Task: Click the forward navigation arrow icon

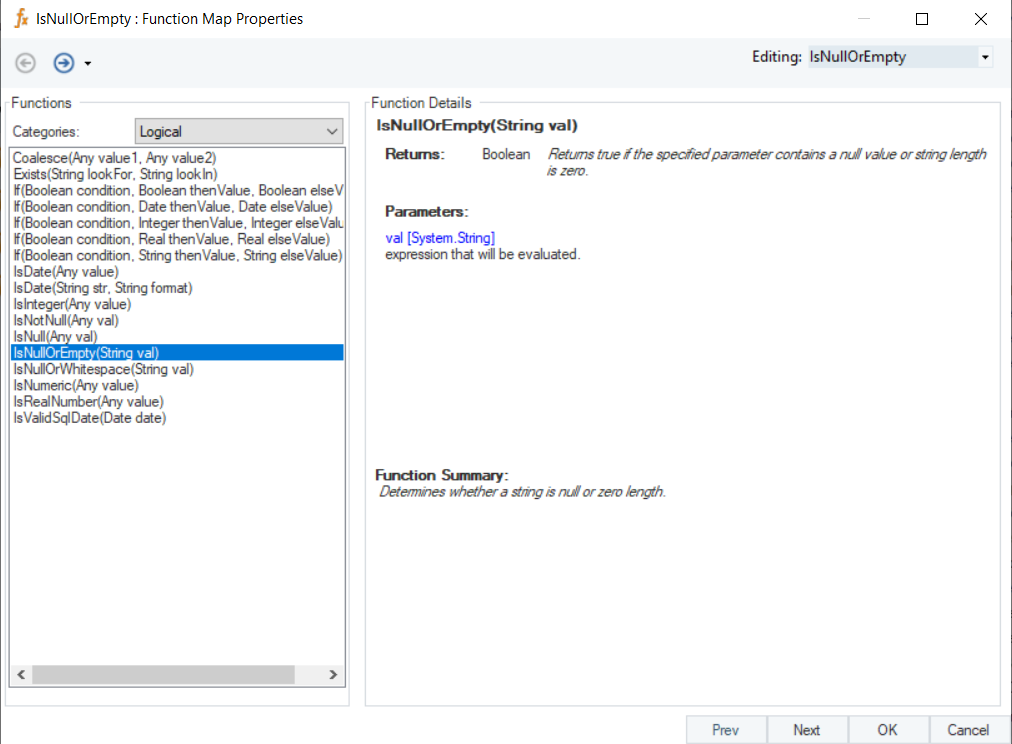Action: (63, 63)
